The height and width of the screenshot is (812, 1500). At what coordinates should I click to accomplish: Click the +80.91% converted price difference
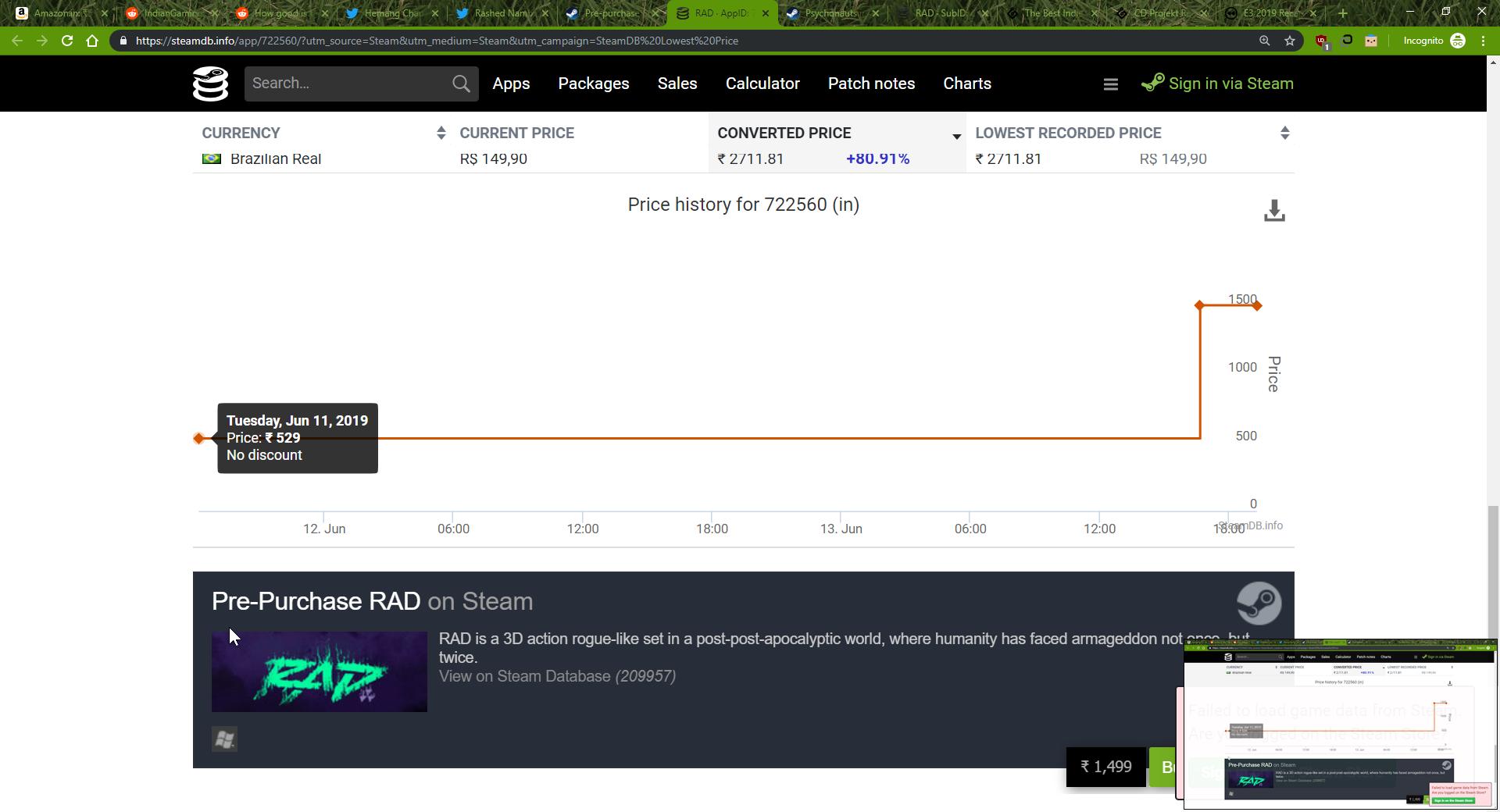click(x=877, y=159)
